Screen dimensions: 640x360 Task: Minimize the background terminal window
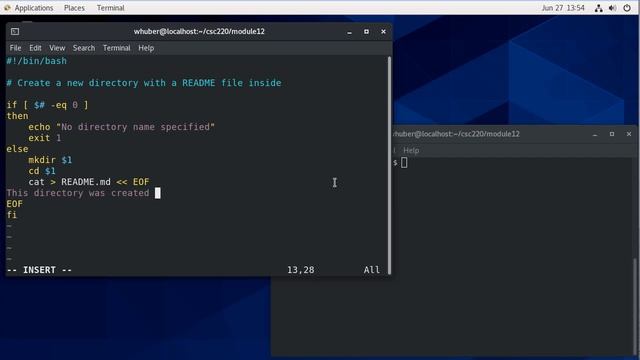[595, 134]
